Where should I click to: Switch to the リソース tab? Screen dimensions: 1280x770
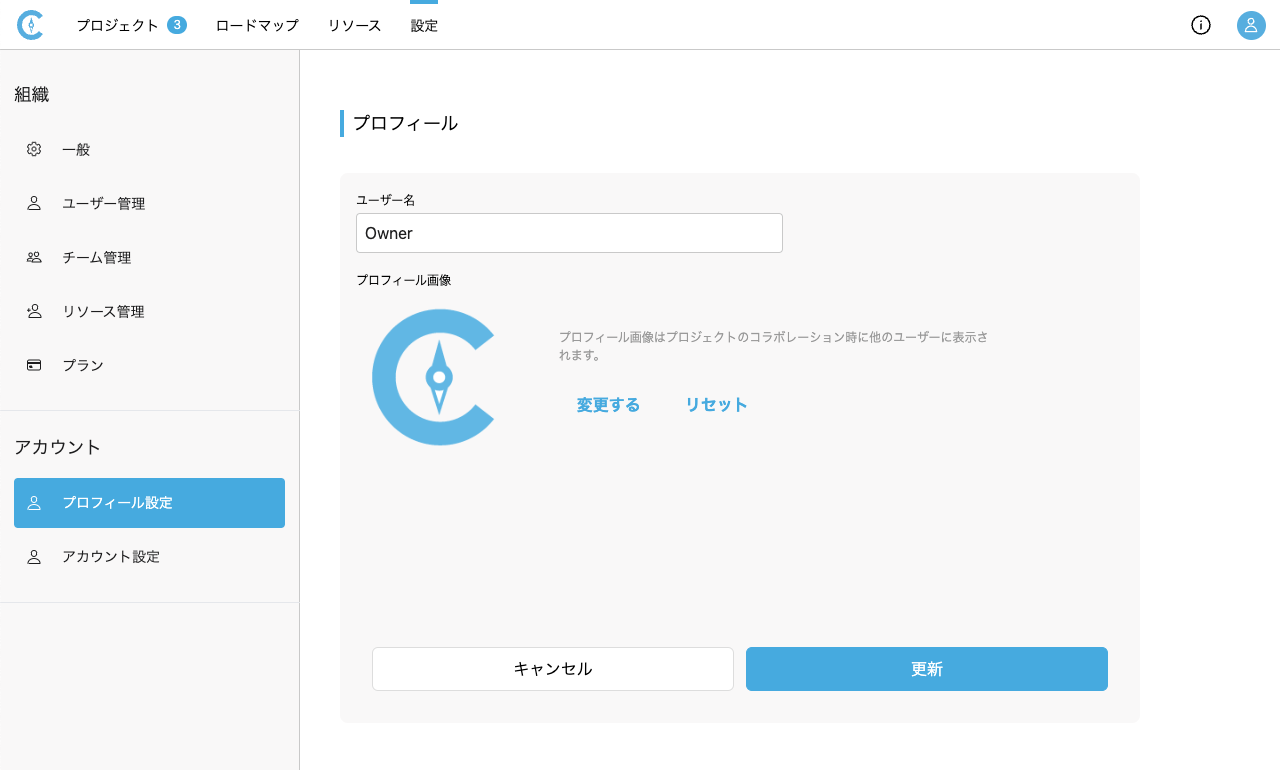pyautogui.click(x=354, y=25)
